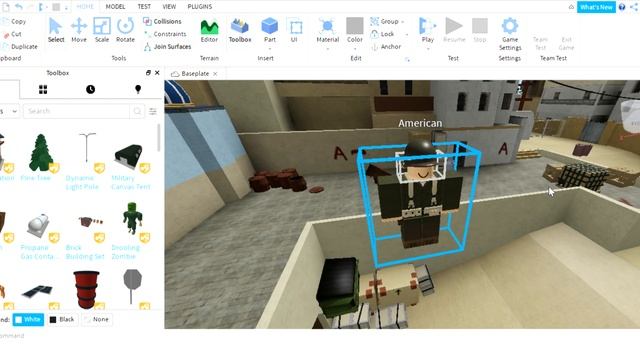Close the Toolbox panel
This screenshot has height=360, width=640.
pyautogui.click(x=157, y=73)
